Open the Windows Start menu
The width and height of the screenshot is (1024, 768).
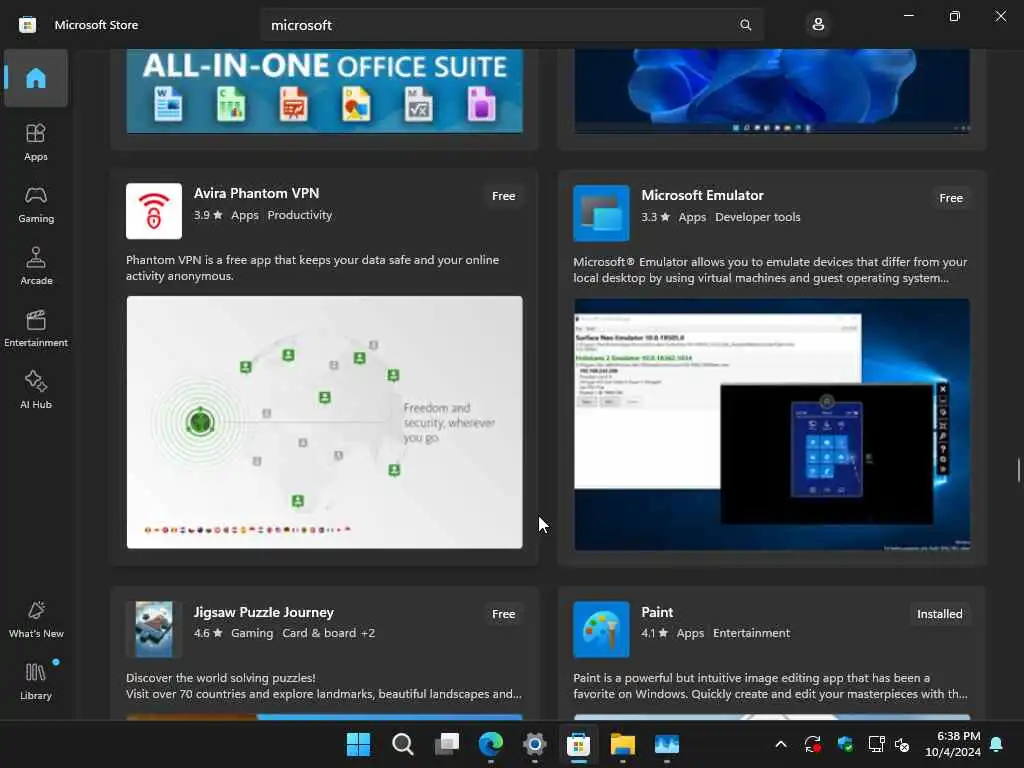click(x=358, y=744)
